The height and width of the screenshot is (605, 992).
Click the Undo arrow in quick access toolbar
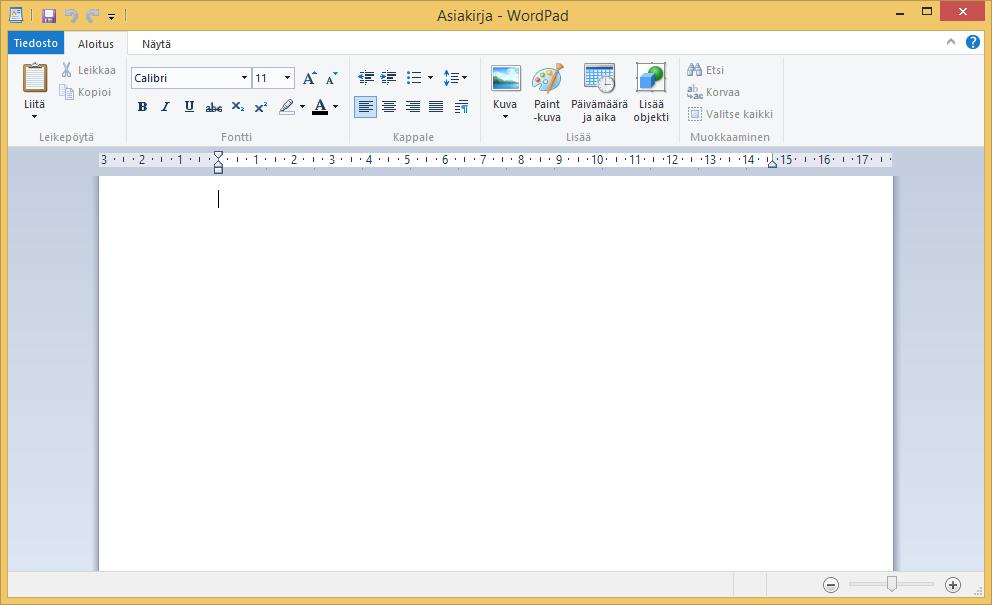[71, 16]
